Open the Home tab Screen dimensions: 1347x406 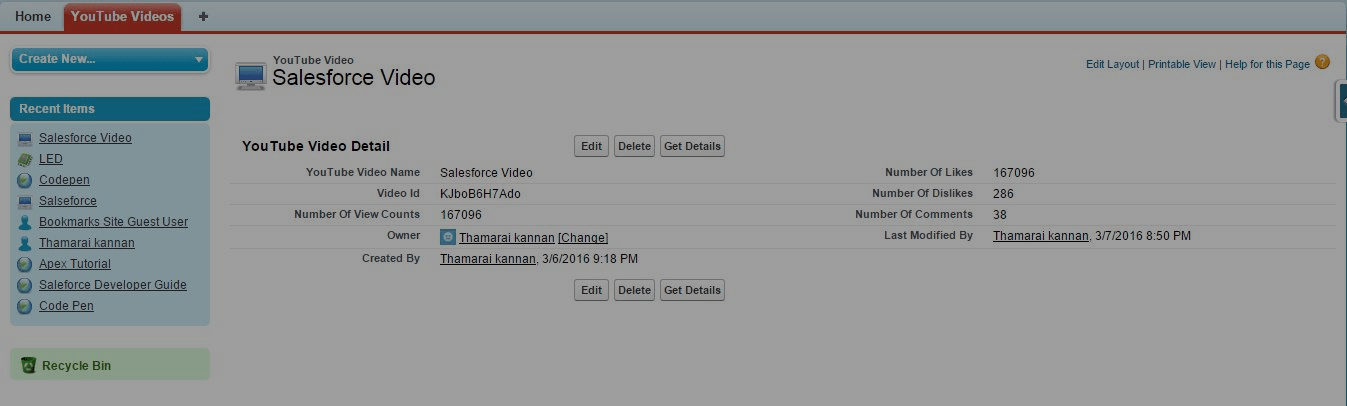click(x=33, y=16)
